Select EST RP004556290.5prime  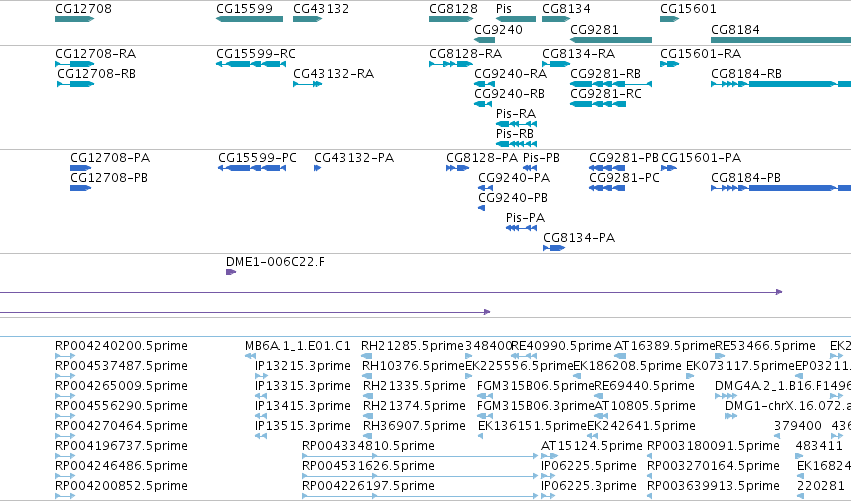pyautogui.click(x=65, y=416)
